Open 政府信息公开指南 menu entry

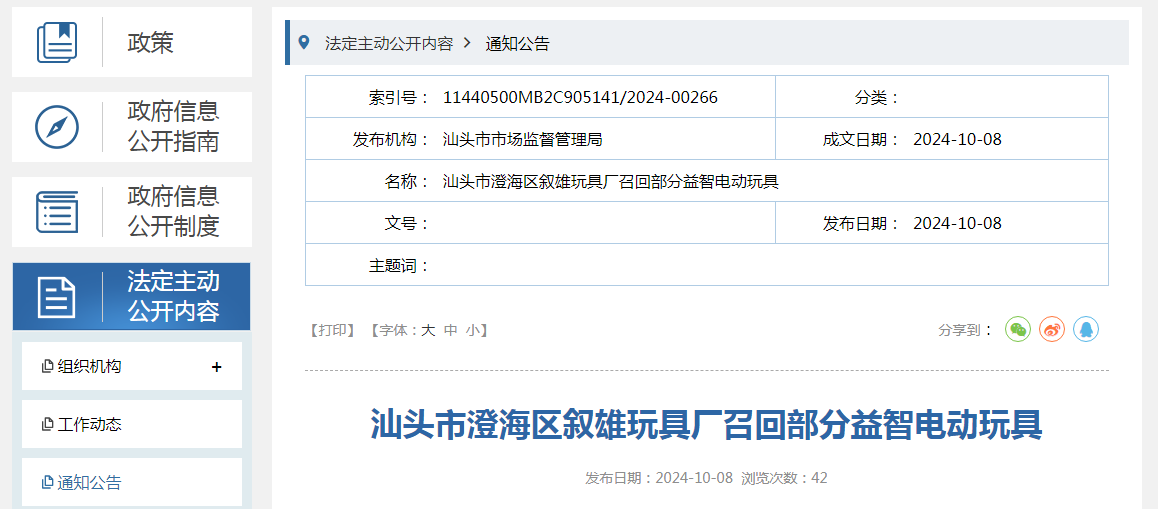173,127
